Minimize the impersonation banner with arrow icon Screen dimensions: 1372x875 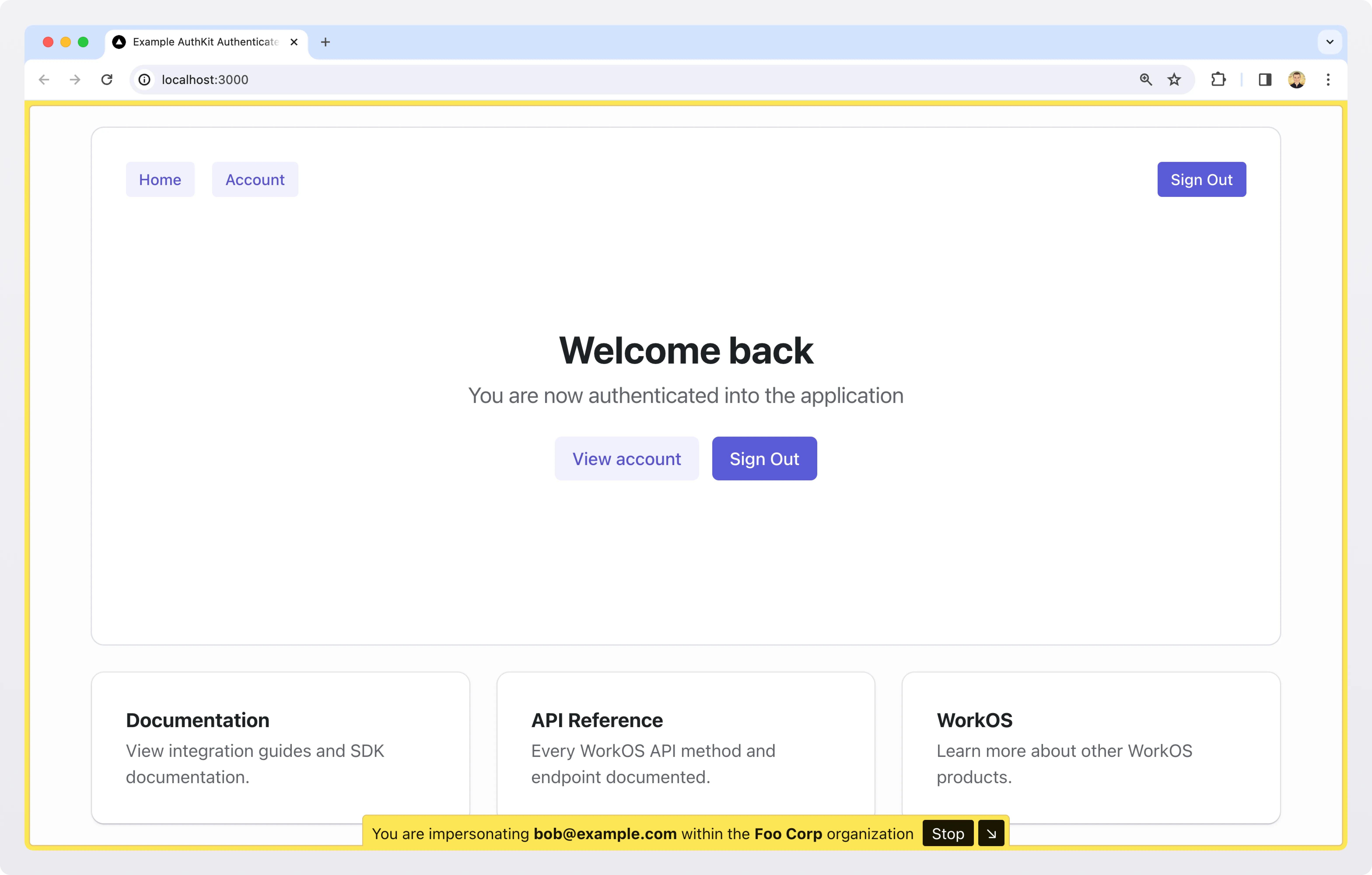[991, 833]
